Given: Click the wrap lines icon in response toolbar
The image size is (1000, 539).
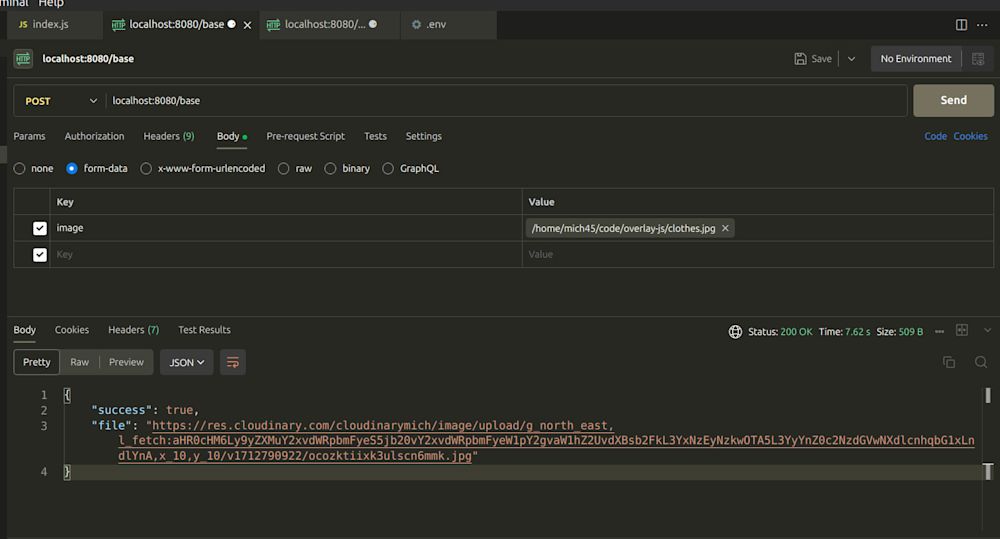Looking at the screenshot, I should pos(233,362).
